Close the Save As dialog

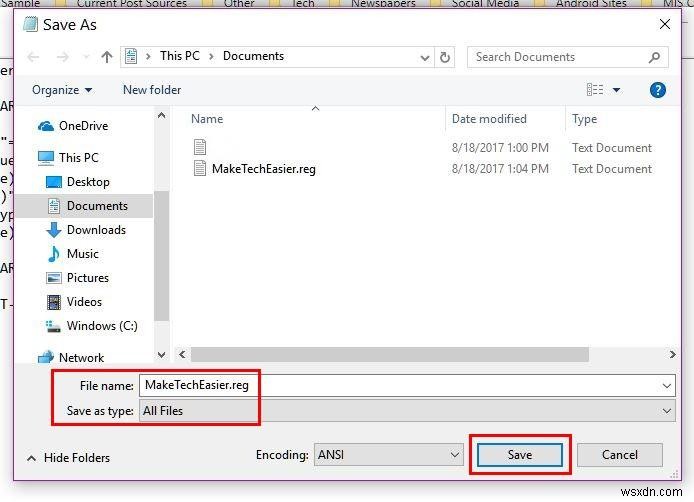click(x=665, y=24)
